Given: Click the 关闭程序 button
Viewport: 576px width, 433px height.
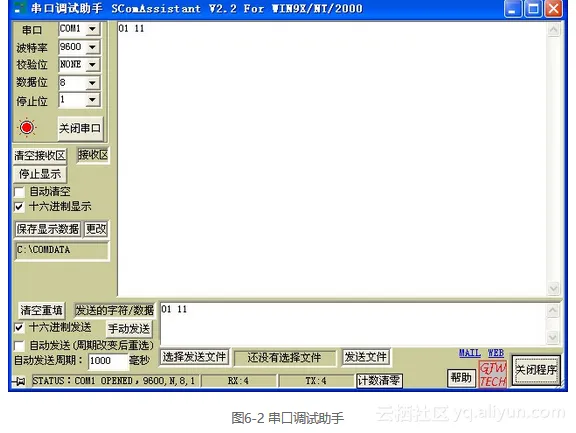Looking at the screenshot, I should (536, 370).
